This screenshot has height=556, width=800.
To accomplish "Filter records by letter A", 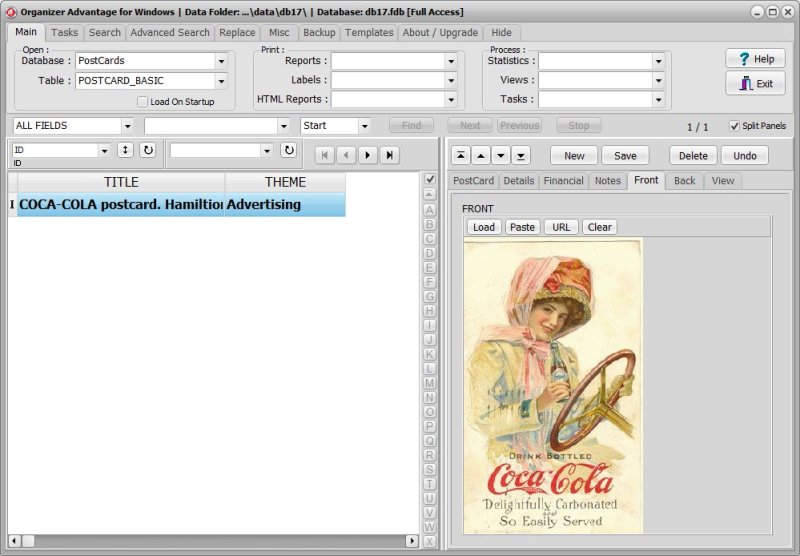I will point(430,210).
